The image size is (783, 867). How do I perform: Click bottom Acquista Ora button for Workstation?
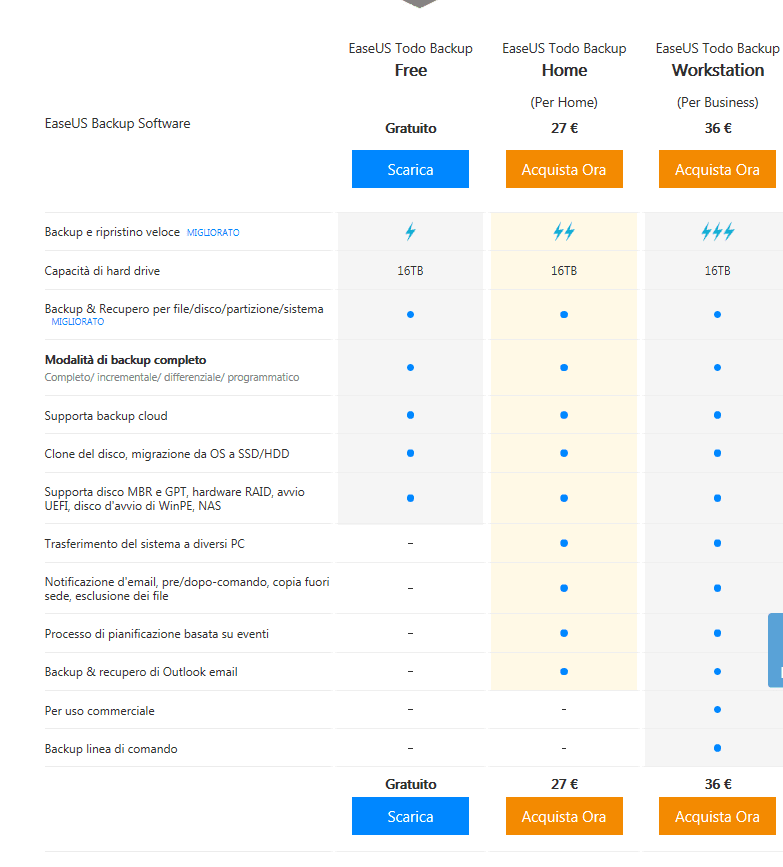click(717, 816)
